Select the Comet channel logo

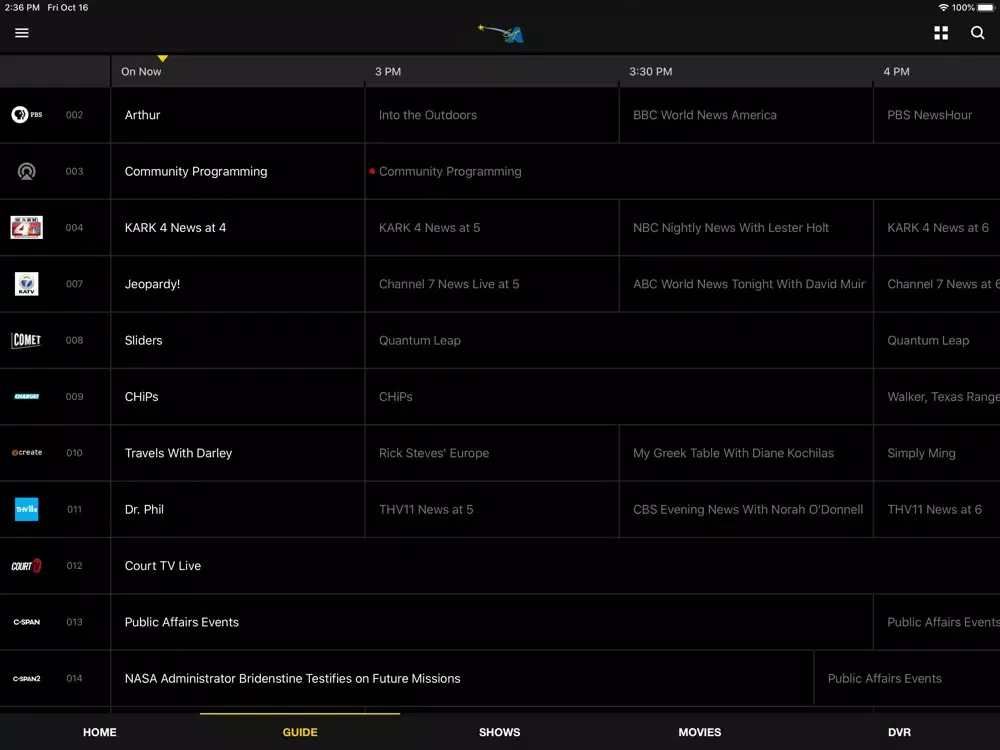tap(26, 340)
